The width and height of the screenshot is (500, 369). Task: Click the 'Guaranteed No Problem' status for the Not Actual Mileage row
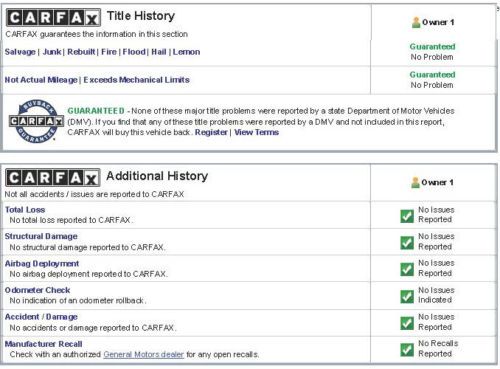click(x=432, y=80)
